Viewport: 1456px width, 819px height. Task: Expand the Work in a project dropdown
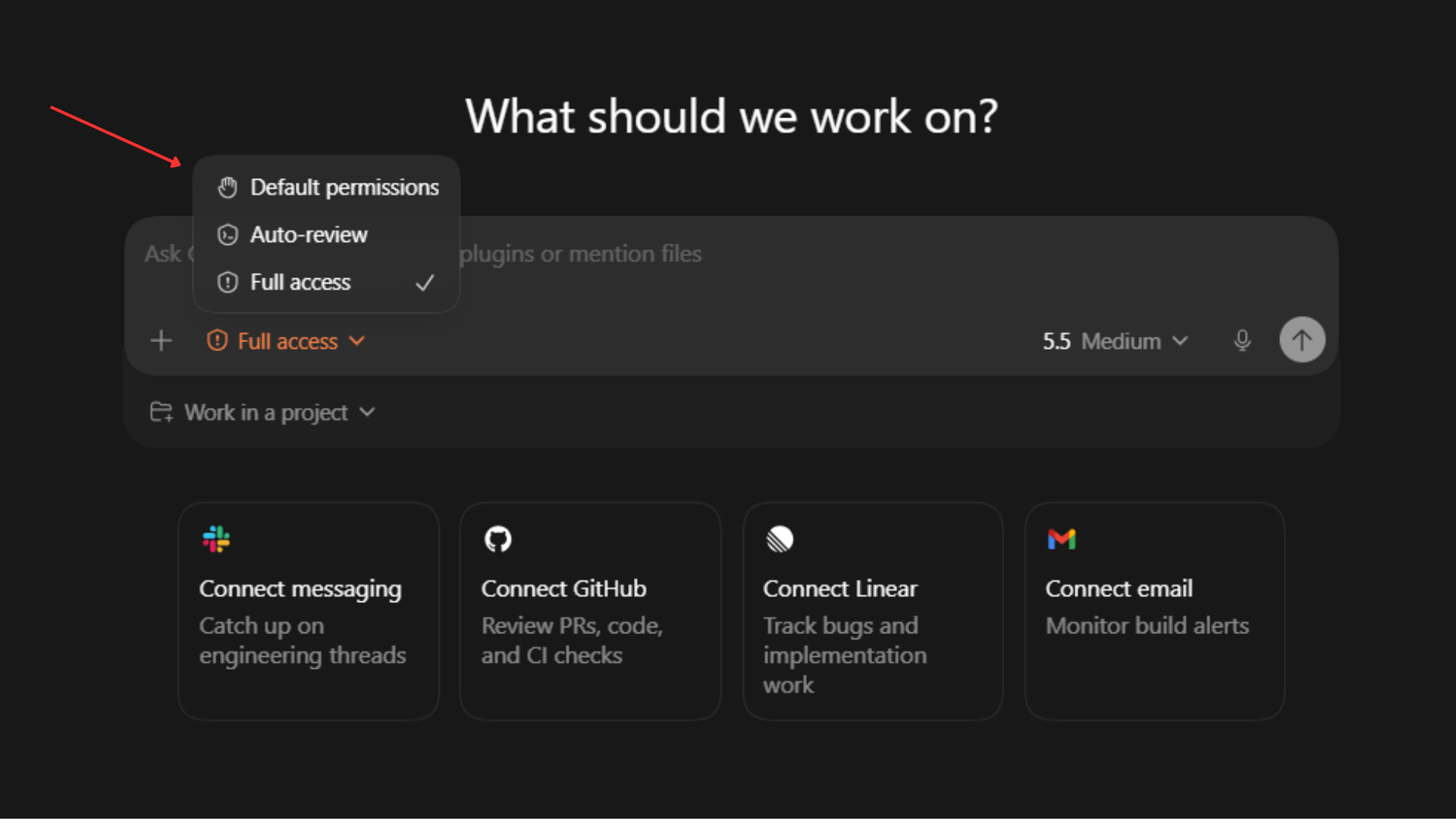(262, 413)
